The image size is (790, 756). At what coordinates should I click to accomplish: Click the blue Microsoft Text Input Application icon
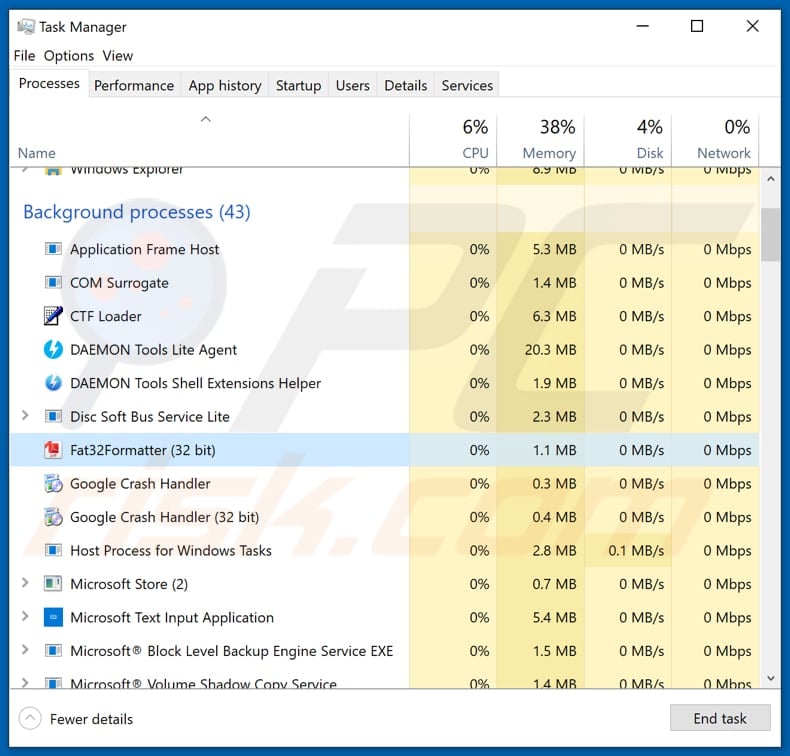point(53,617)
